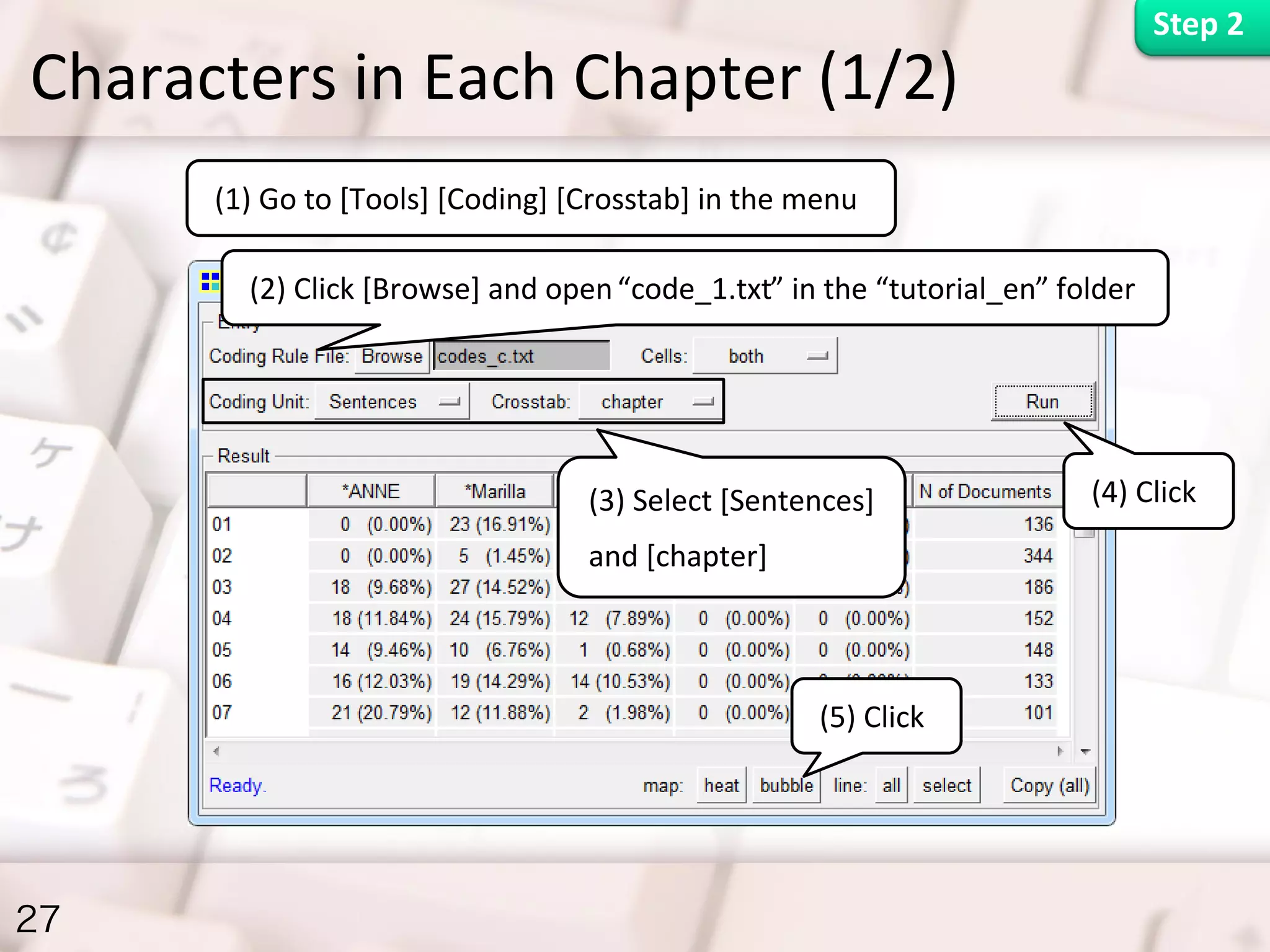Select chapter row label 05
1270x952 pixels.
point(222,650)
